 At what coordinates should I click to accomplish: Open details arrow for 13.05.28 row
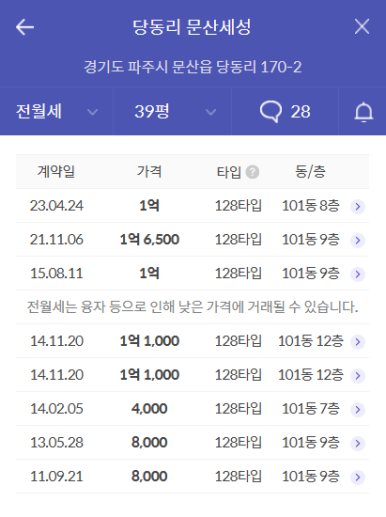358,443
